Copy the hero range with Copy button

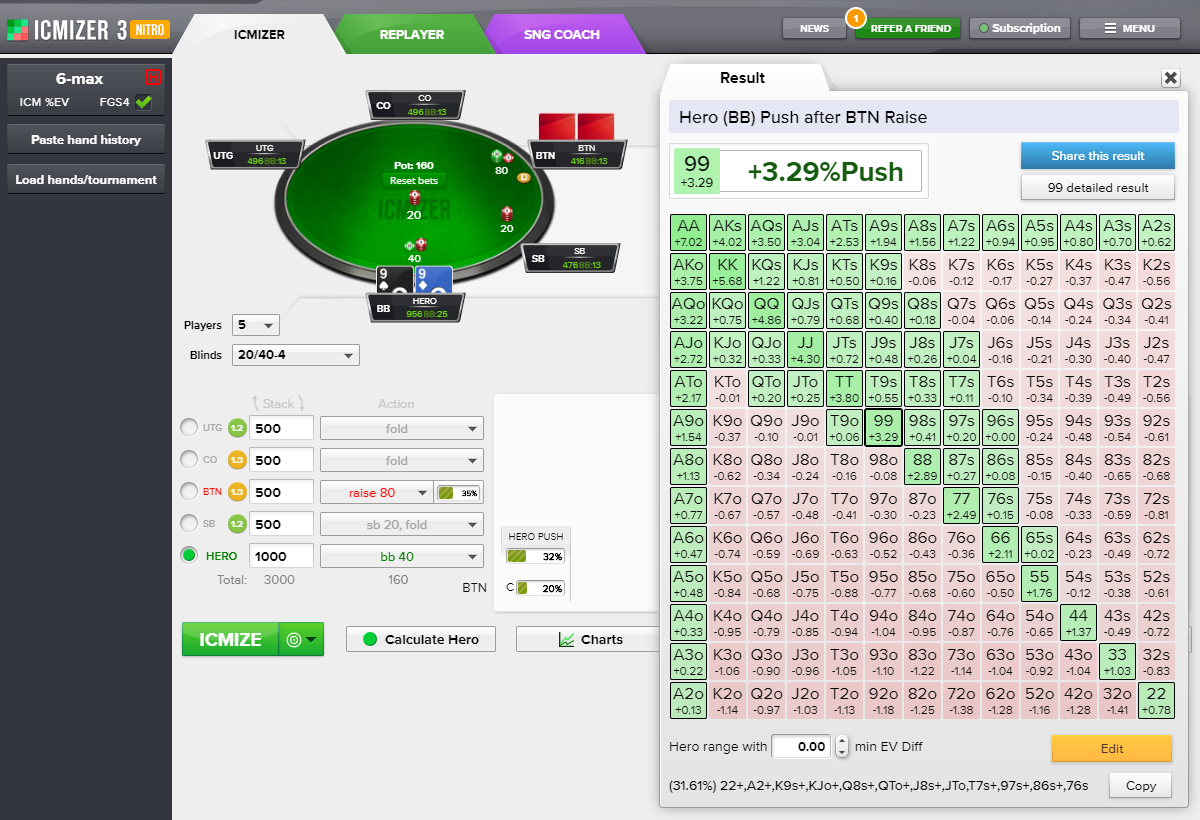click(1141, 786)
